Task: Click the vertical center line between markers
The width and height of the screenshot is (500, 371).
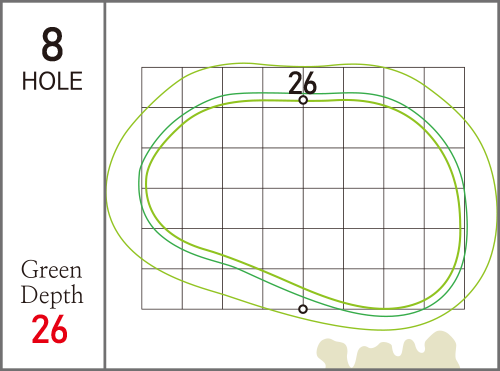Action: pos(303,204)
